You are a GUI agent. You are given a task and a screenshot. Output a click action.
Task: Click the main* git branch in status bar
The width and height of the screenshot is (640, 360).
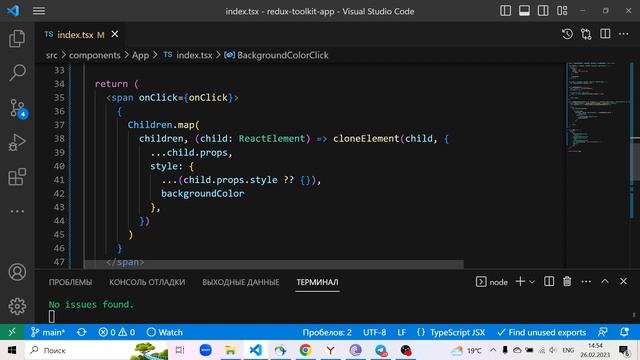click(48, 332)
